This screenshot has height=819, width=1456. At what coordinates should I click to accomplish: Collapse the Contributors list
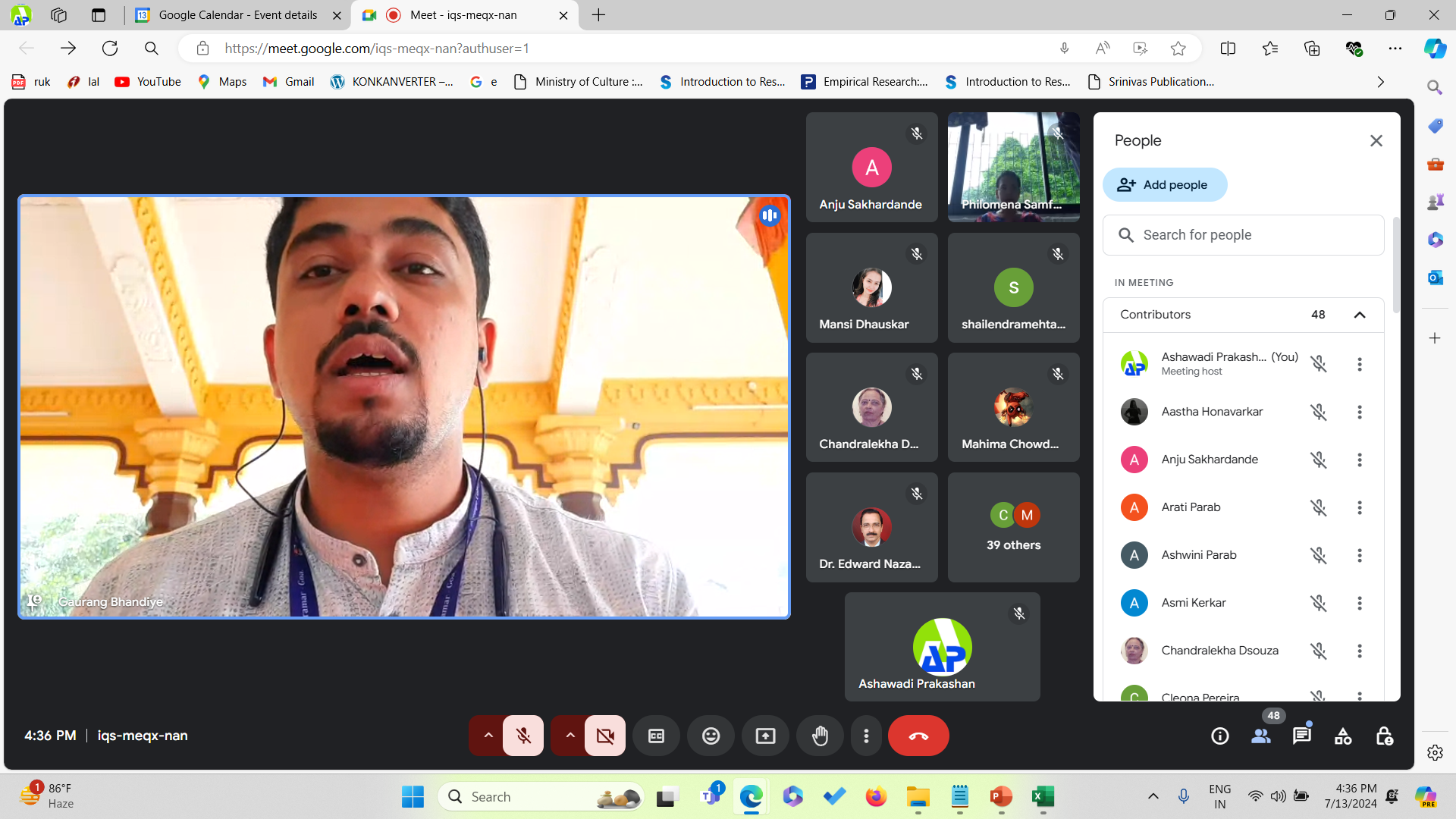click(x=1360, y=315)
